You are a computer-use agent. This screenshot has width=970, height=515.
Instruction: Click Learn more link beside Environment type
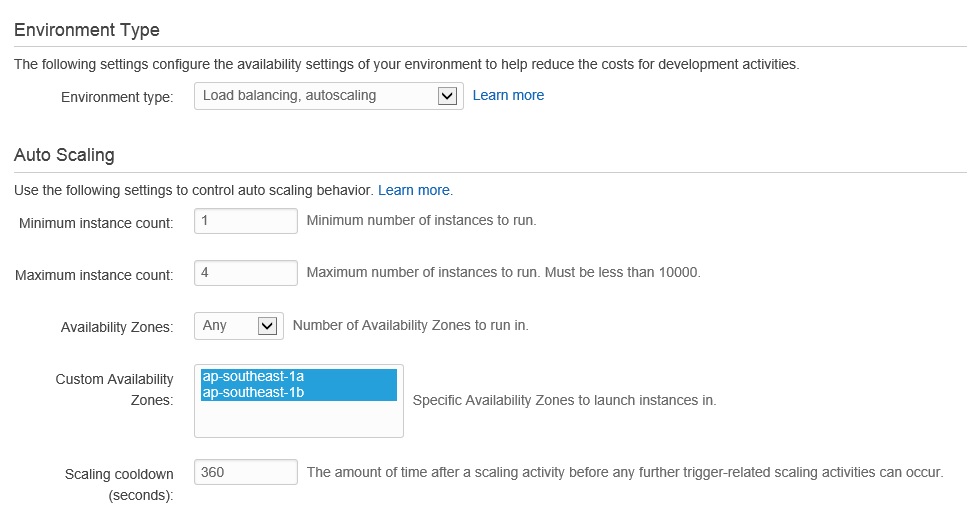pos(508,95)
